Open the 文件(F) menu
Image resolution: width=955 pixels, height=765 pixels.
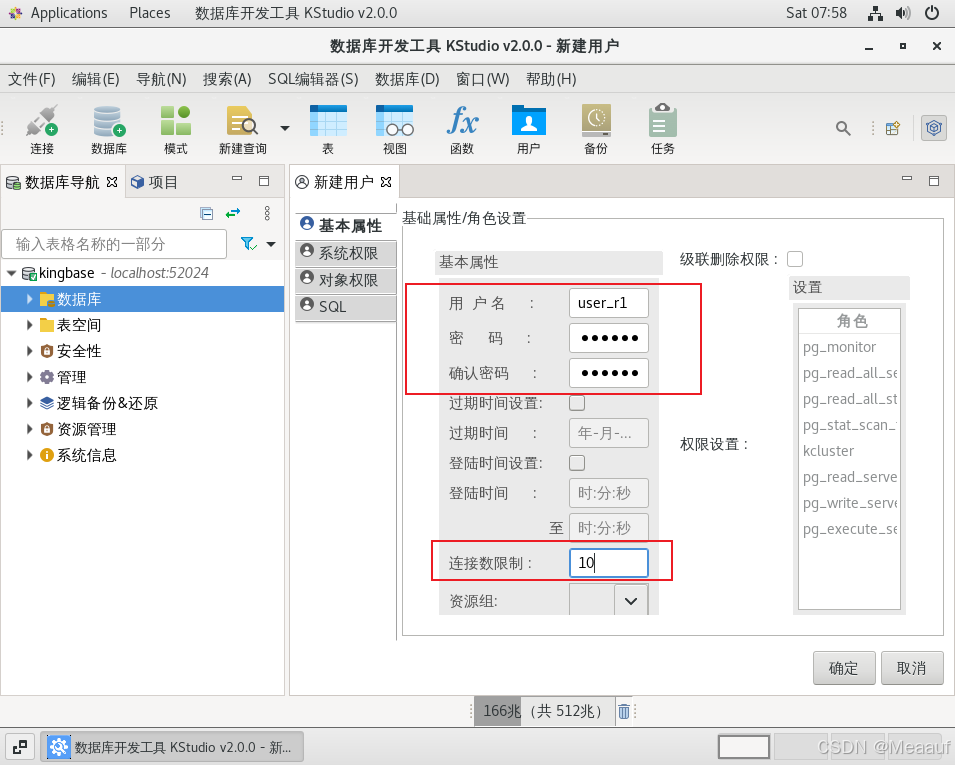[32, 79]
